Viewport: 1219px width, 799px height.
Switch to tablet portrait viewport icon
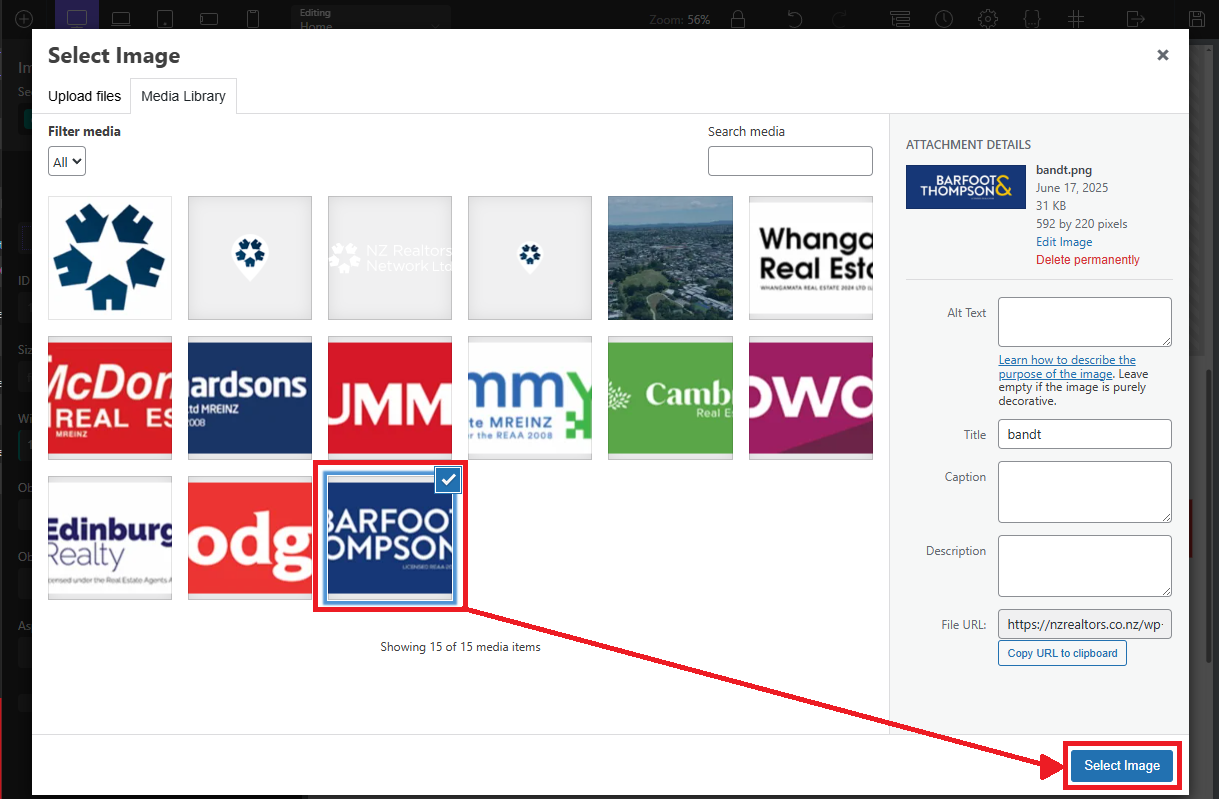[165, 19]
